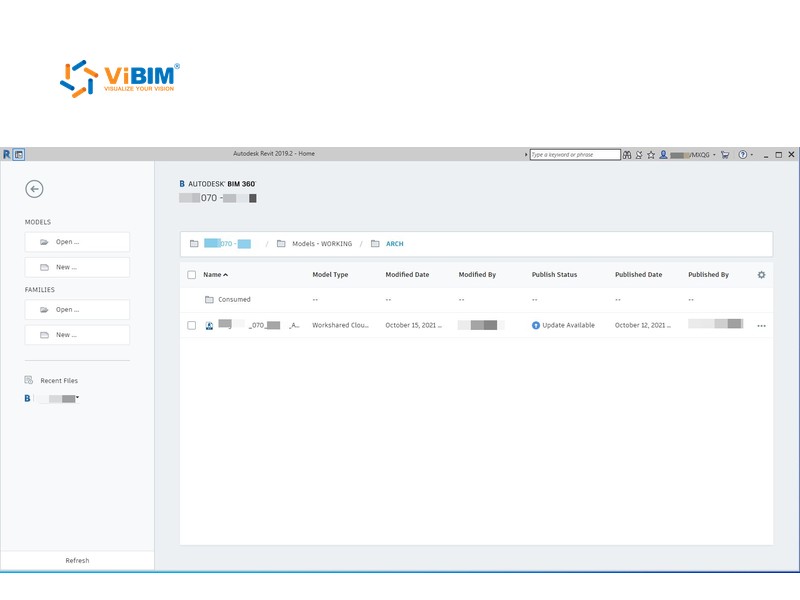Screen dimensions: 800x600
Task: Click the Workshared Clou... model type cell
Action: (x=340, y=326)
